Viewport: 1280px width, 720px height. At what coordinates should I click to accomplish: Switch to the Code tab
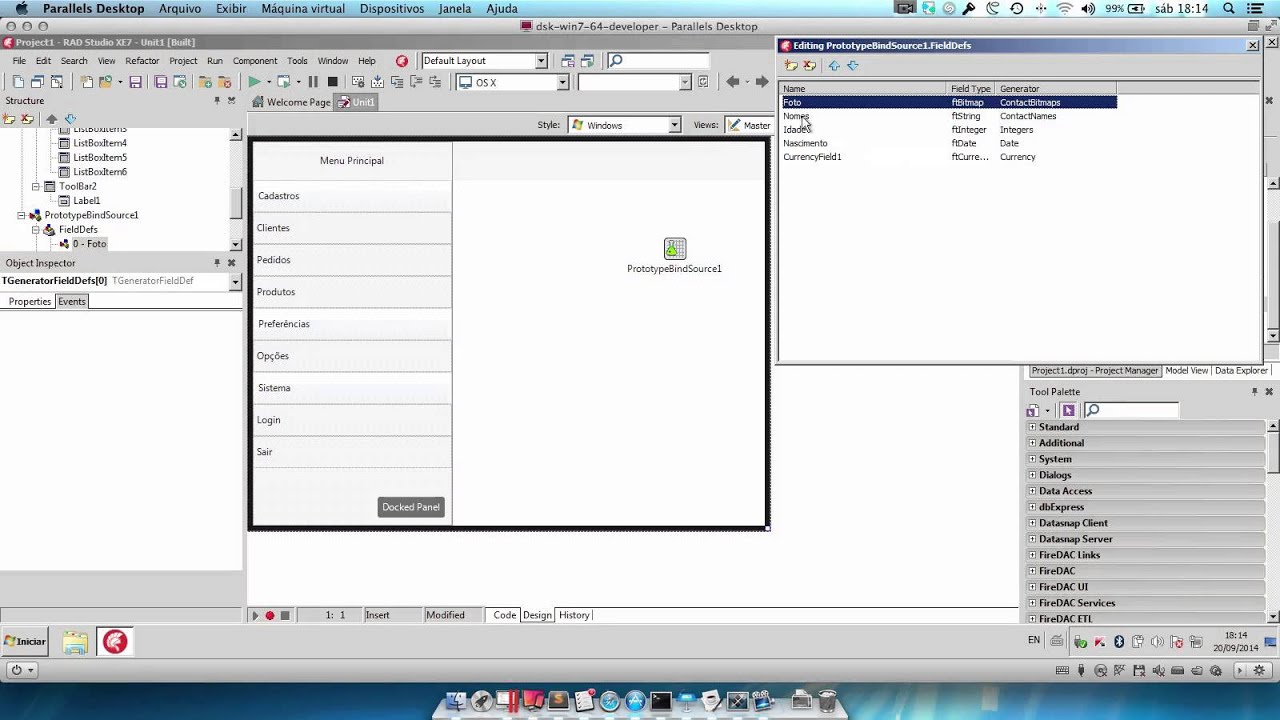[x=504, y=615]
